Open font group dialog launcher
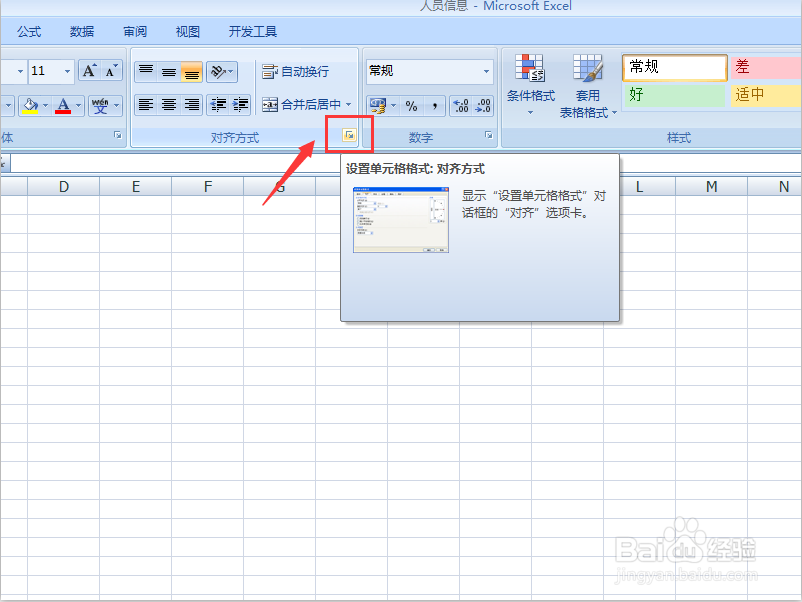Image resolution: width=802 pixels, height=602 pixels. click(x=118, y=135)
